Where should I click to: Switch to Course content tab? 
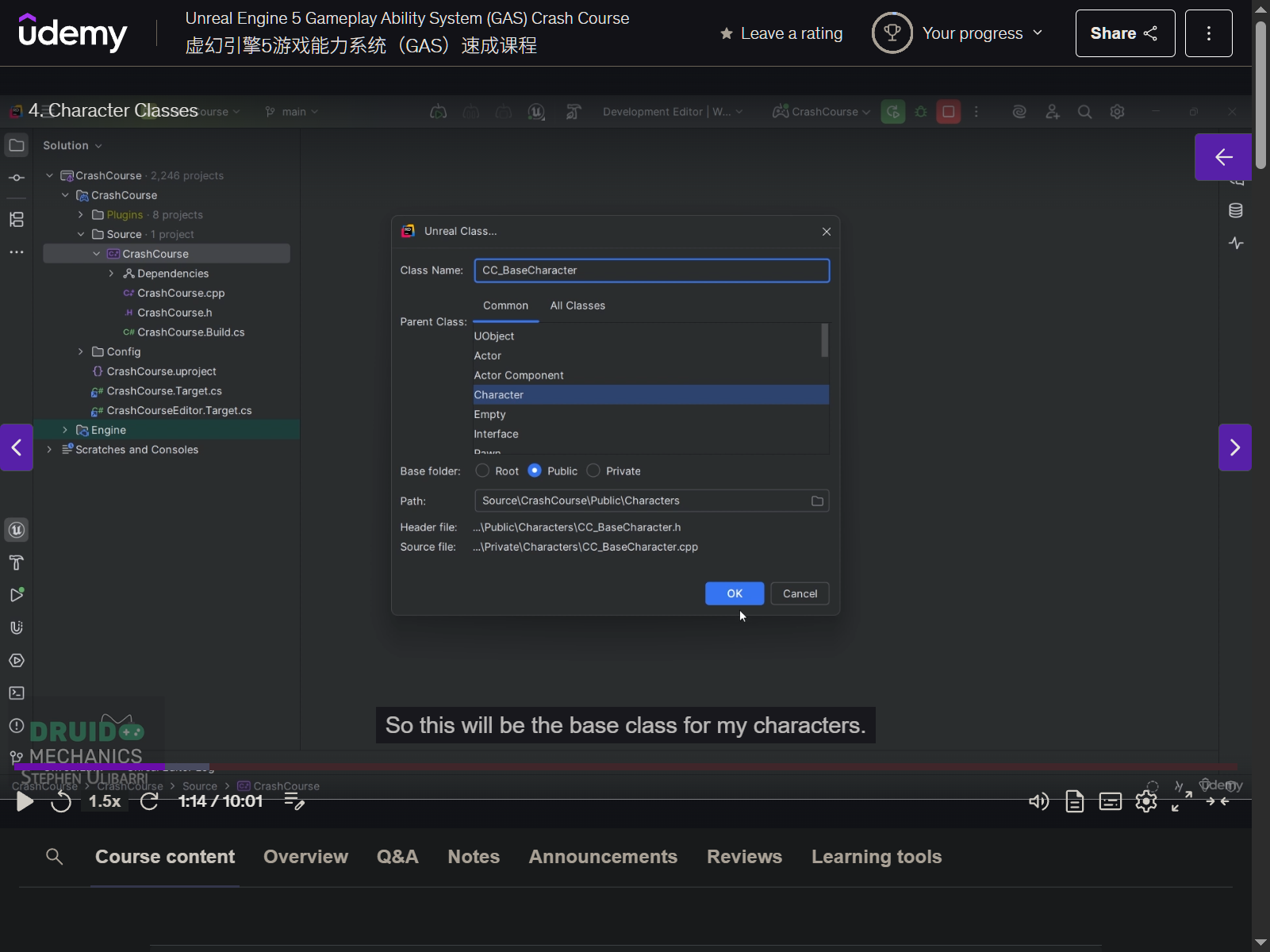click(165, 857)
